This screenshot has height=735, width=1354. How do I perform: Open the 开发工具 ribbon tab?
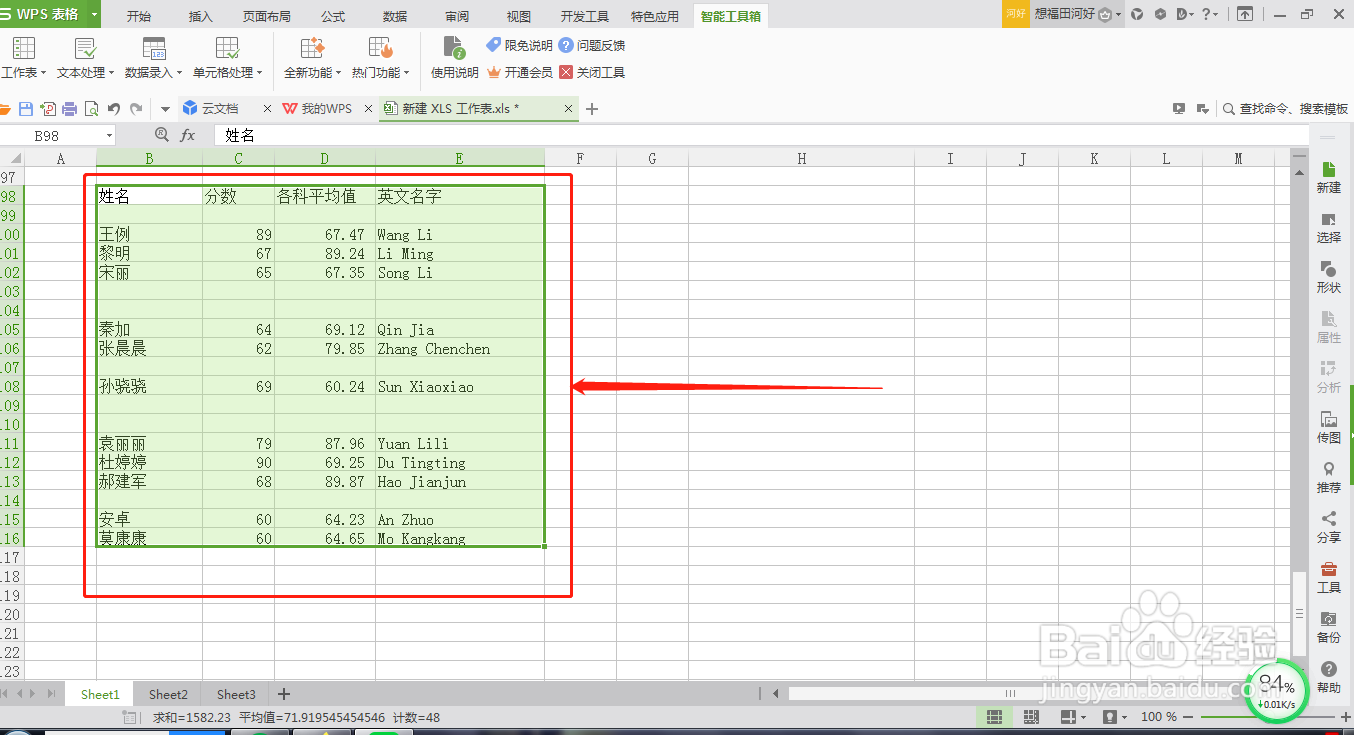click(x=585, y=16)
